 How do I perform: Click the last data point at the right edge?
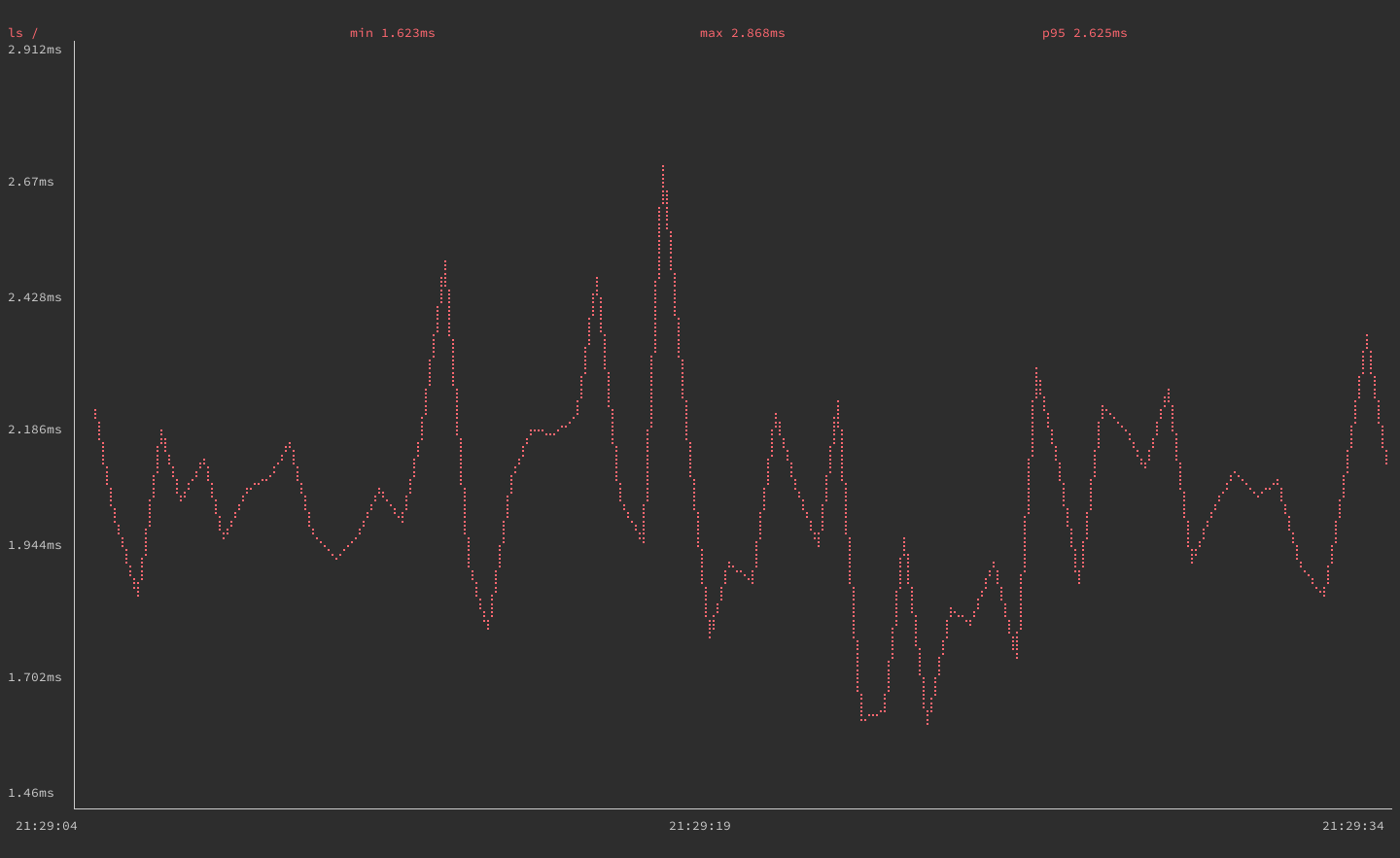click(1387, 463)
